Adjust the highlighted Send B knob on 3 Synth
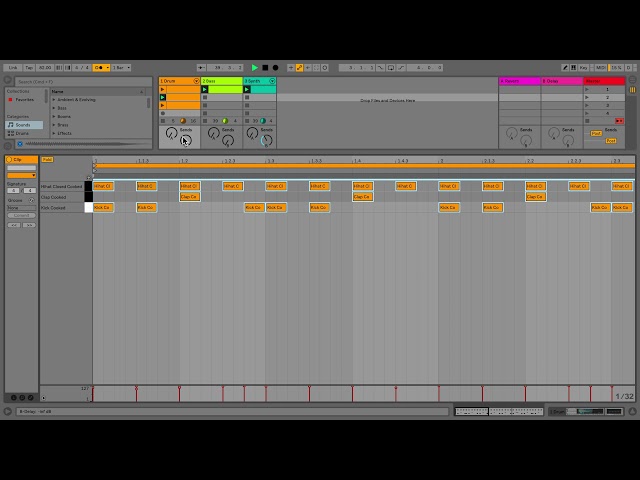 267,141
